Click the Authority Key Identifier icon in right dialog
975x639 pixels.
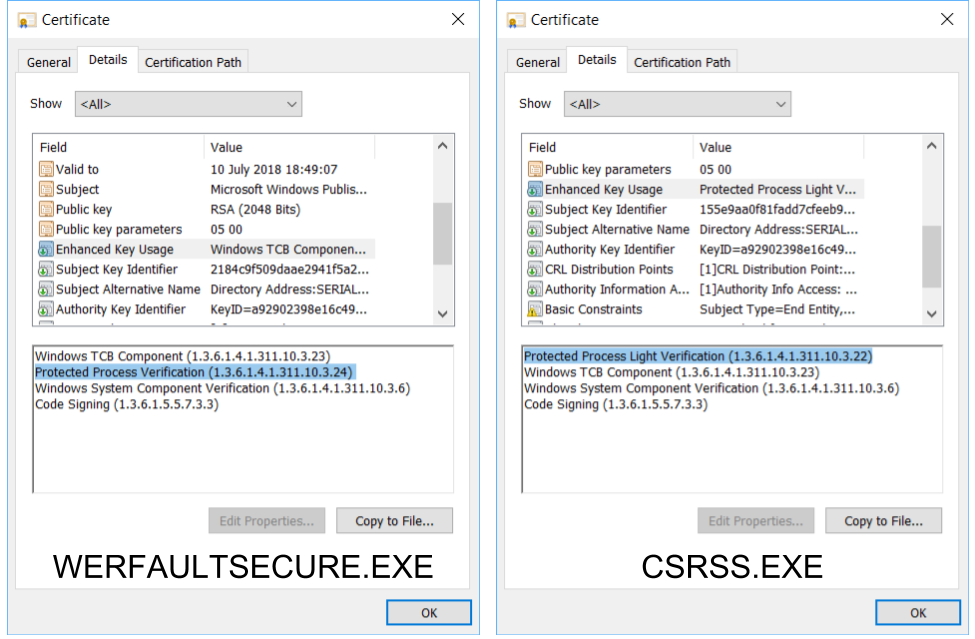535,250
